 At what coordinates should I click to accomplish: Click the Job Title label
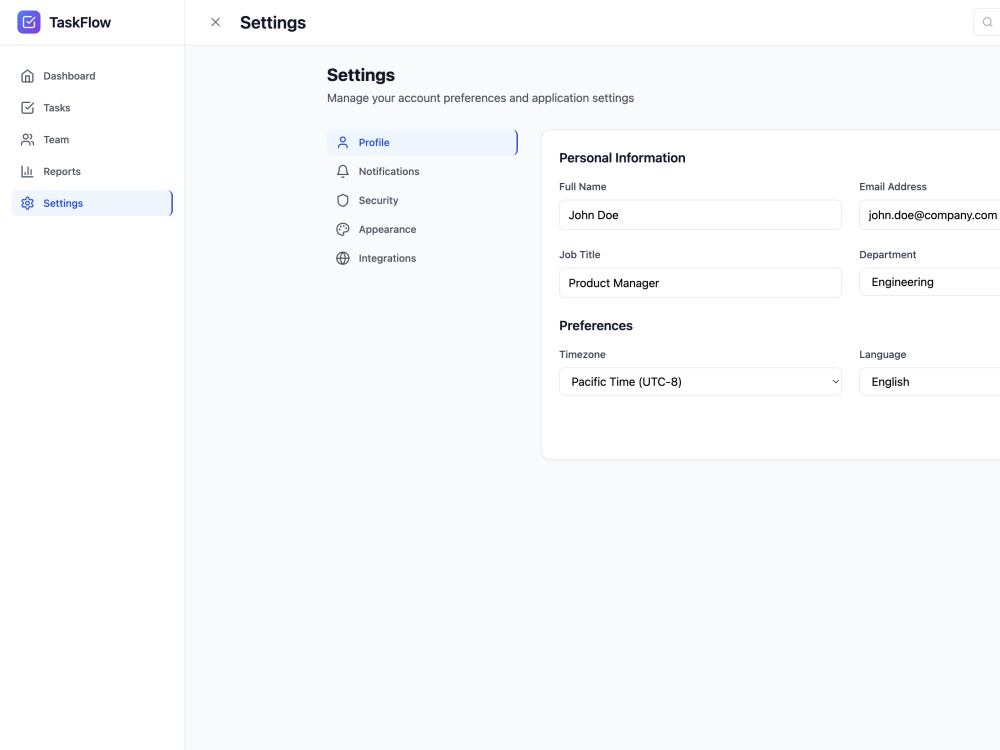pos(579,254)
